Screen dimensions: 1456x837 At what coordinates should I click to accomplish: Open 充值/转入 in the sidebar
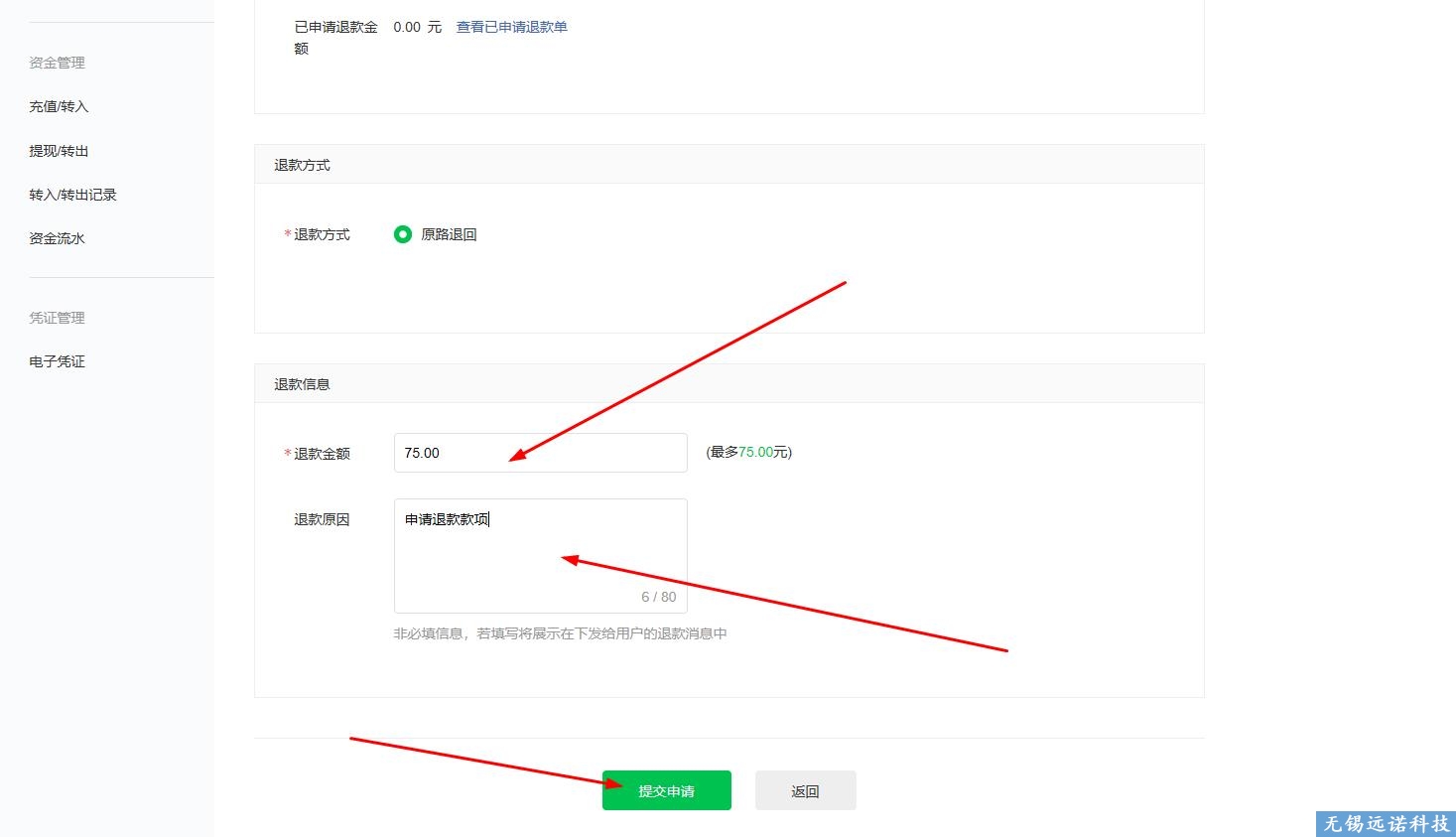click(59, 106)
